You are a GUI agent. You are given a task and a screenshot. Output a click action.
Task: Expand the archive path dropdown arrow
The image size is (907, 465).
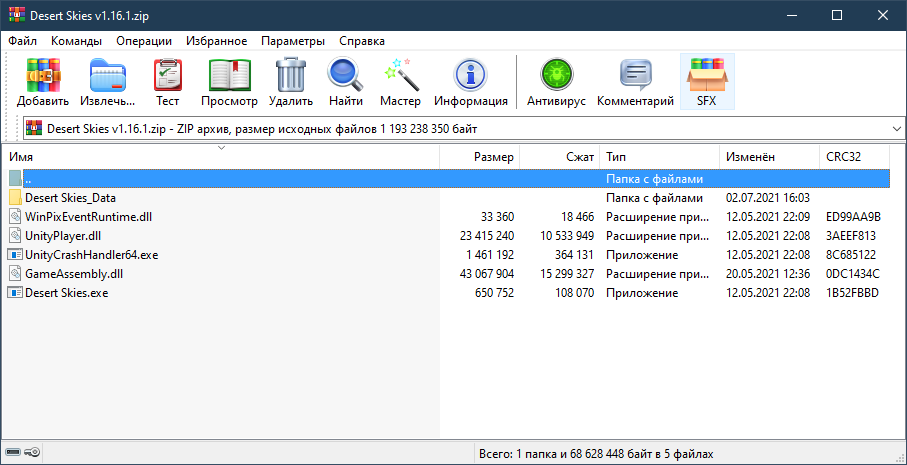tap(894, 129)
